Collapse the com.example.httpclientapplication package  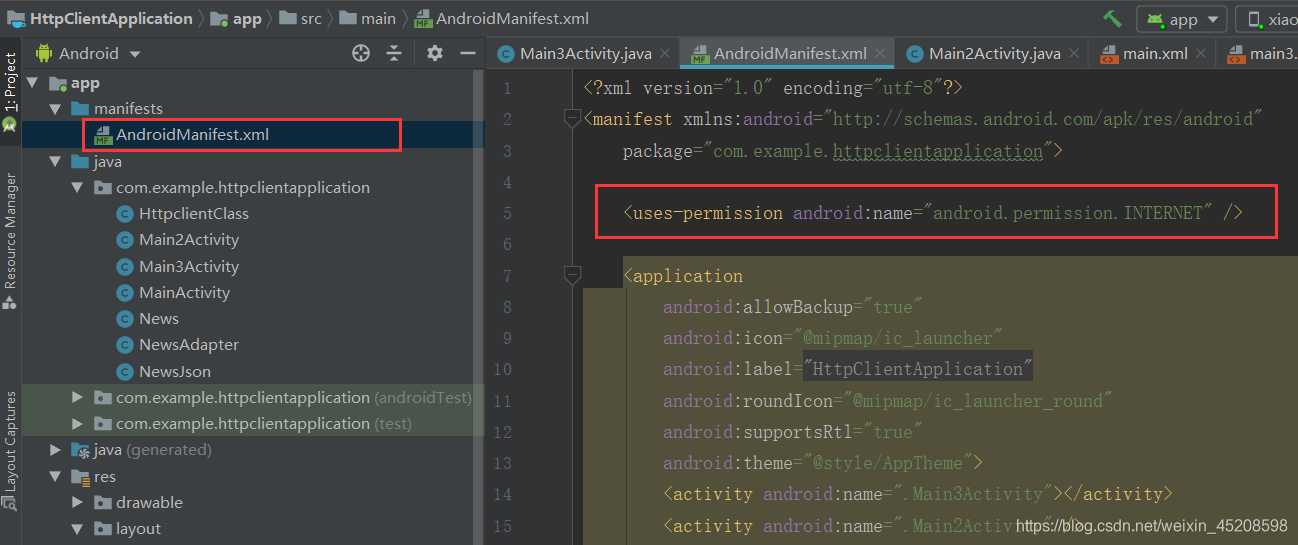pyautogui.click(x=78, y=187)
